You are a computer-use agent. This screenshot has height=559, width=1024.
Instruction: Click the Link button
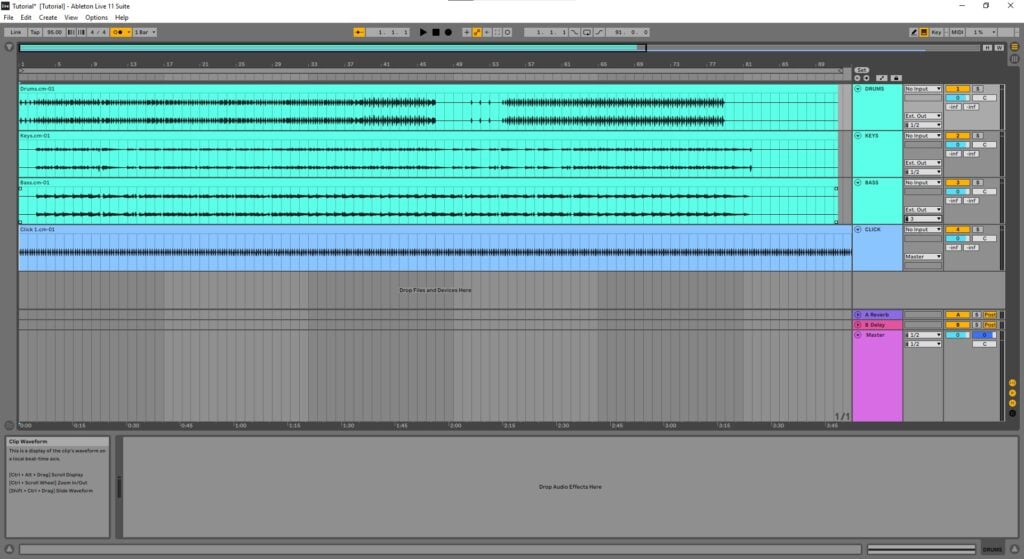pyautogui.click(x=16, y=32)
